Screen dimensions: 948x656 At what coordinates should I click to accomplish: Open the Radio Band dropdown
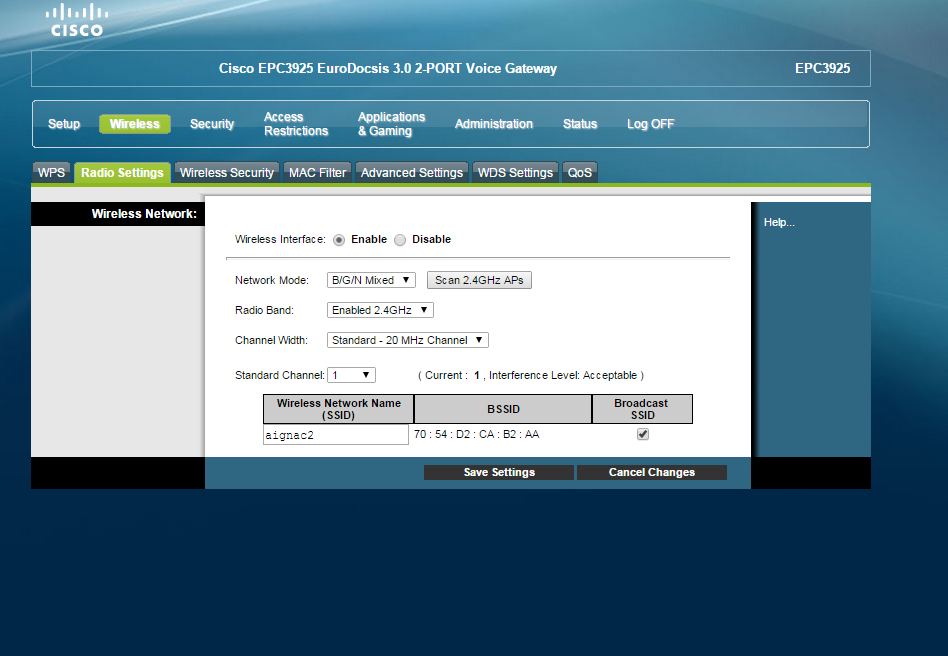[380, 310]
